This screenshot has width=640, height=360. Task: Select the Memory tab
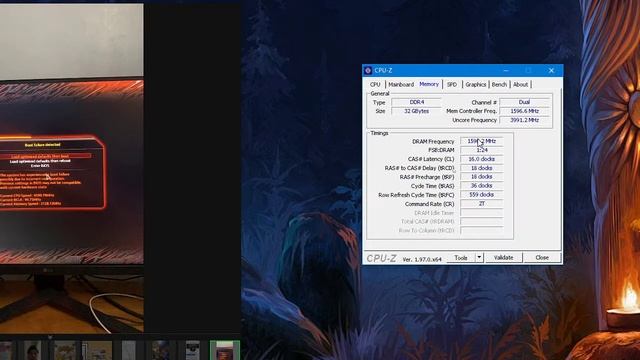[429, 84]
